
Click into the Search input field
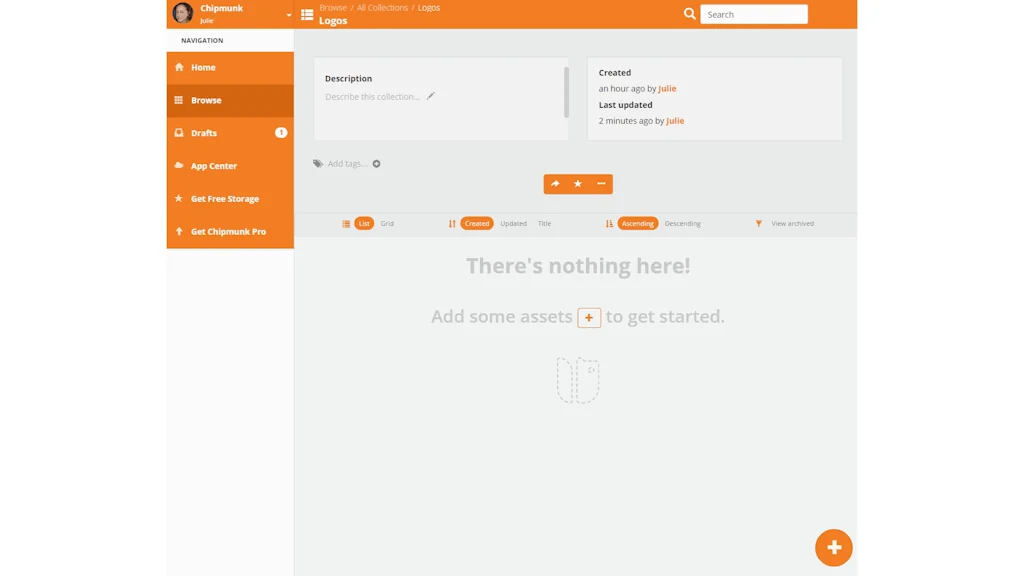(x=754, y=15)
